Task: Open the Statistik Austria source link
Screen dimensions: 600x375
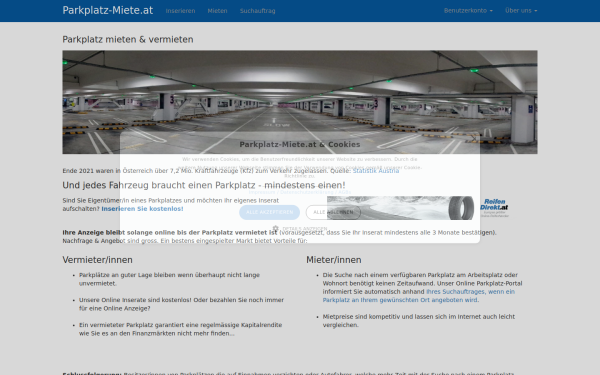Action: (x=376, y=171)
